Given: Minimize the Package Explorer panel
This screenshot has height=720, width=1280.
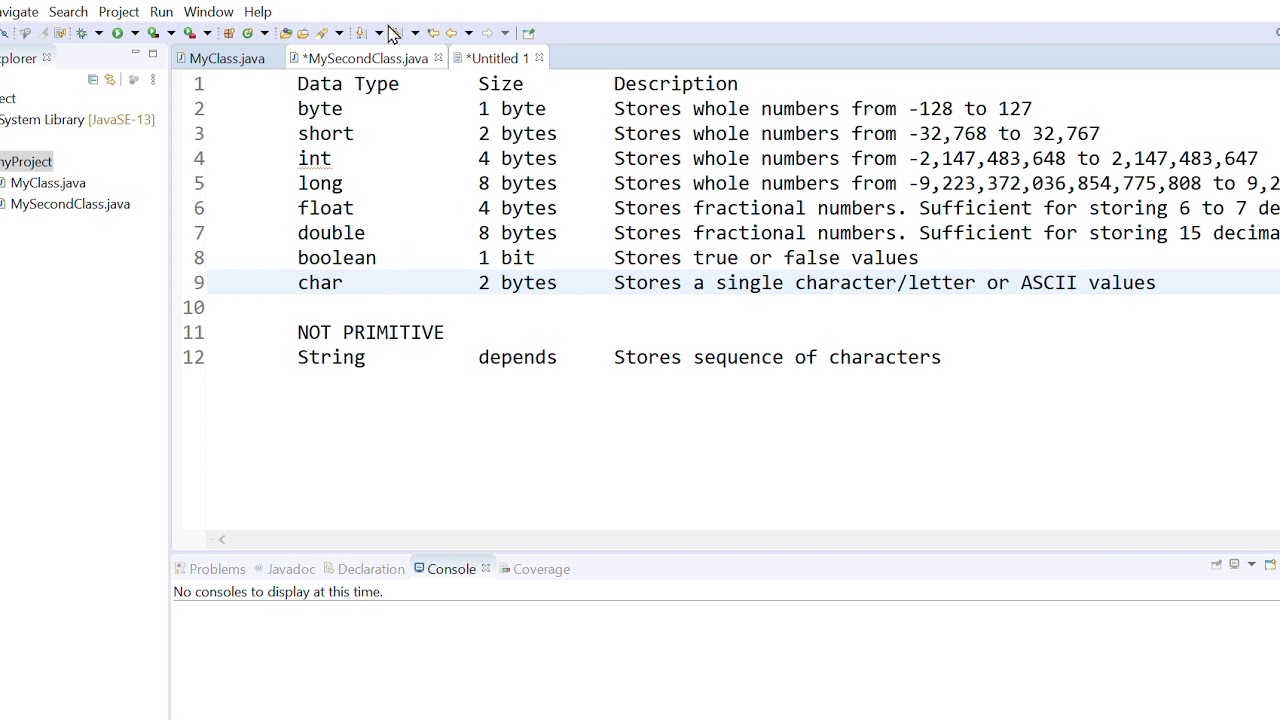Looking at the screenshot, I should pos(135,52).
